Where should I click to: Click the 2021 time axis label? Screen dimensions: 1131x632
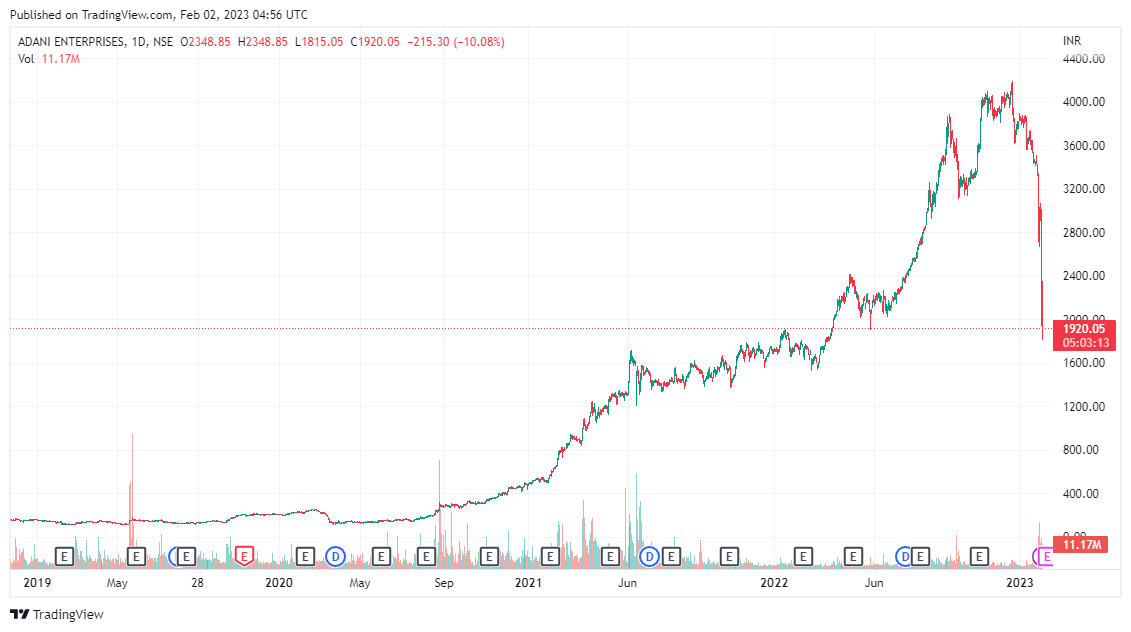tap(528, 582)
